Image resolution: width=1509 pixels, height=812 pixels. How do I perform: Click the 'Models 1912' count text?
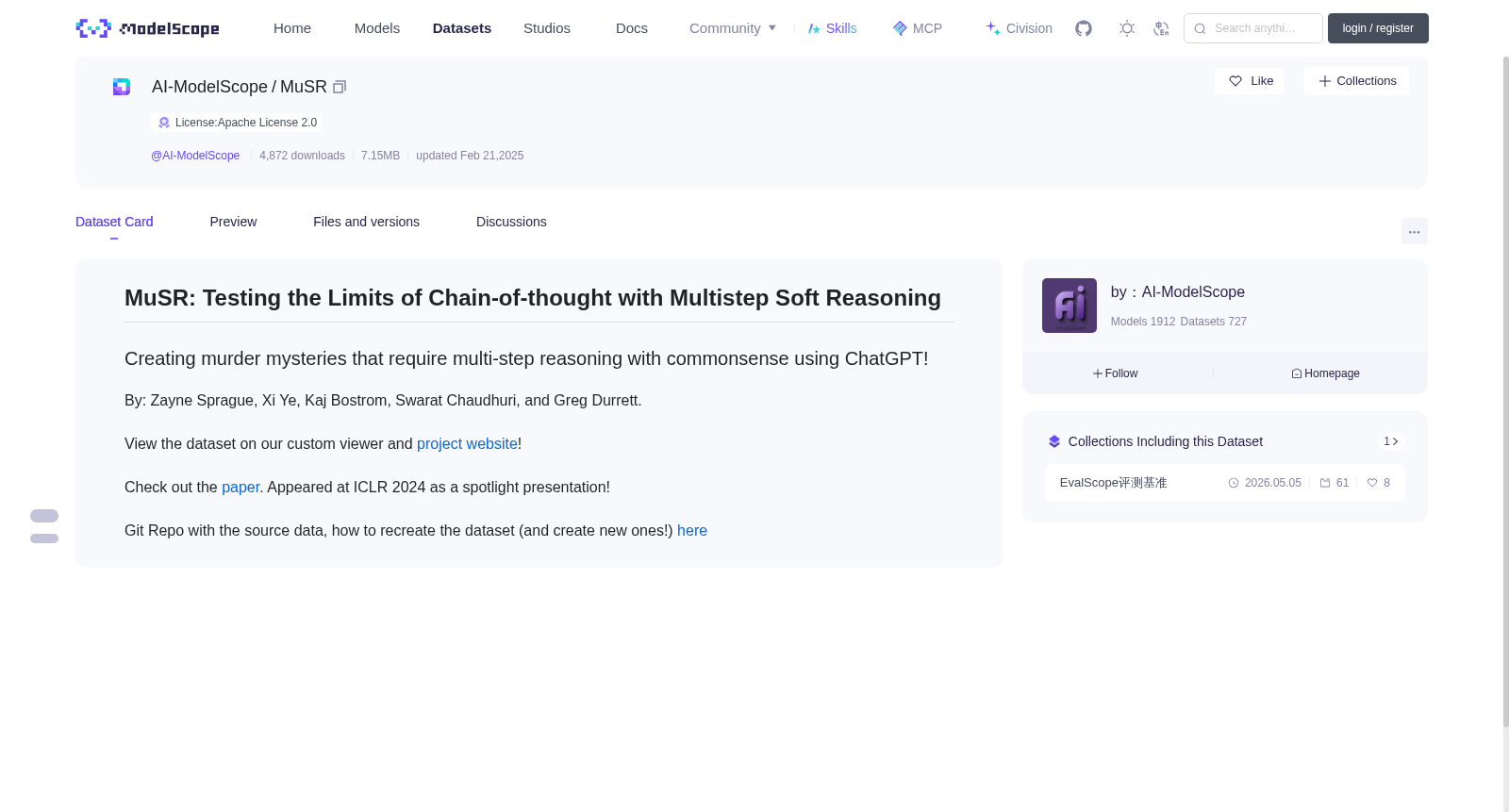[x=1143, y=322]
